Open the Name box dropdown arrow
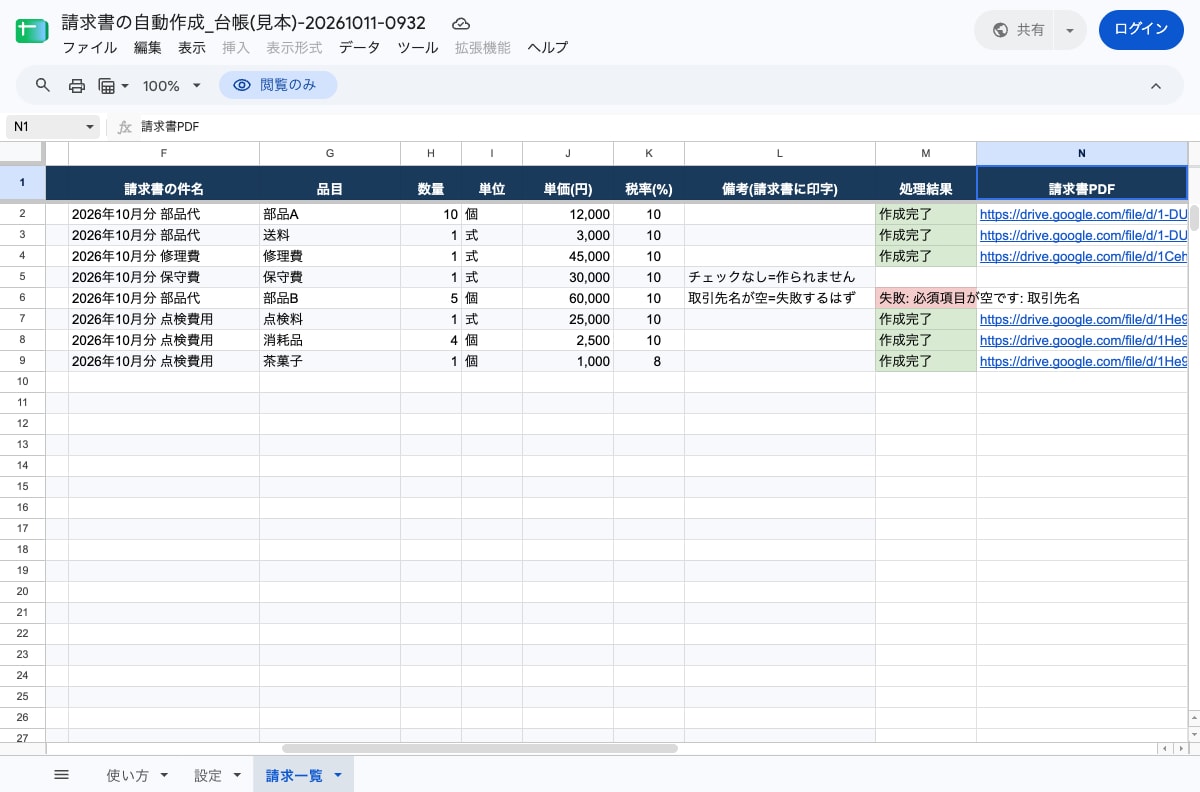The height and width of the screenshot is (792, 1200). click(89, 127)
